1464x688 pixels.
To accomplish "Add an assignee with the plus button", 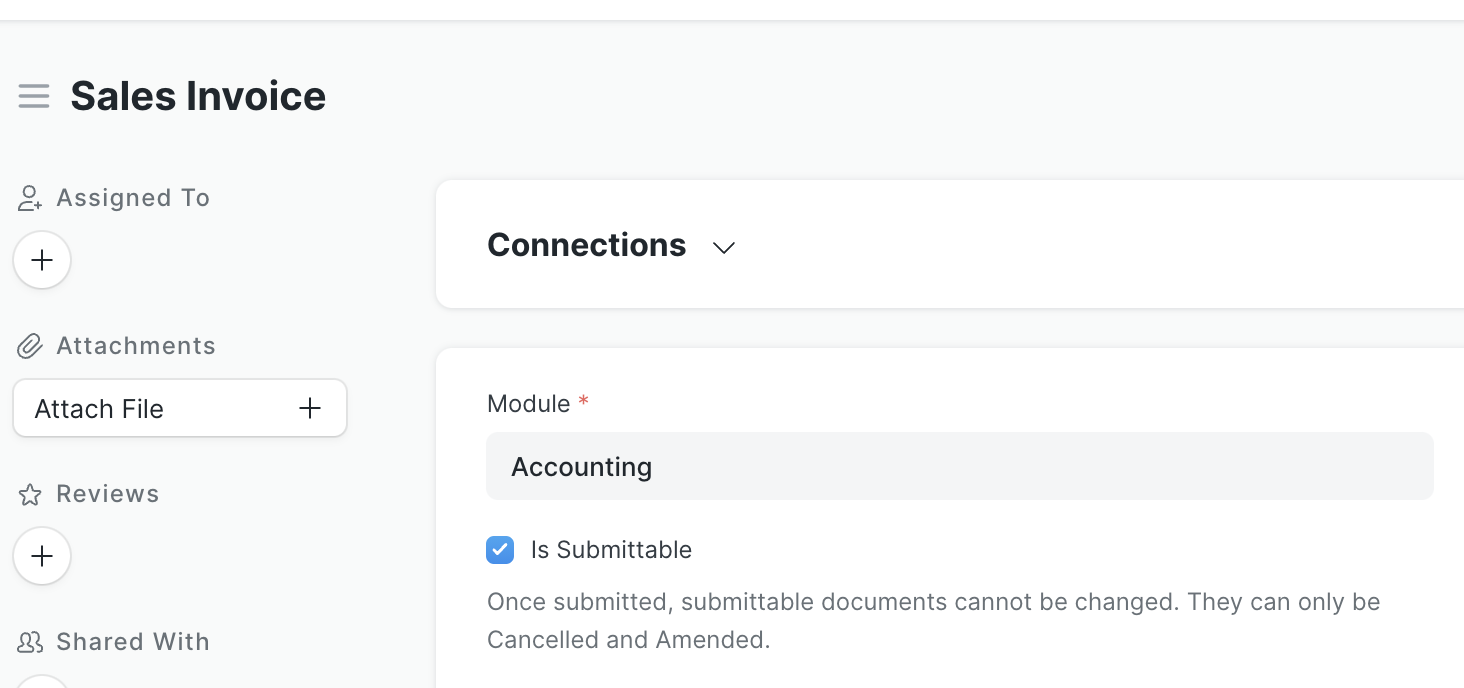I will (42, 260).
